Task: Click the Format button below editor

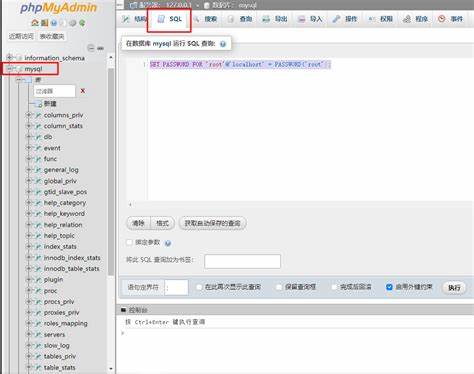Action: 163,223
